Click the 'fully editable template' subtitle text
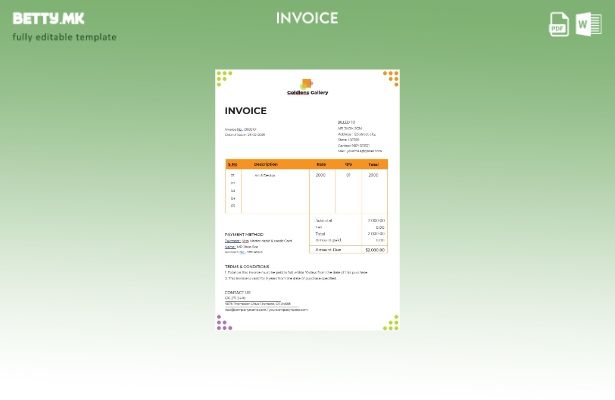The height and width of the screenshot is (400, 615). (64, 37)
